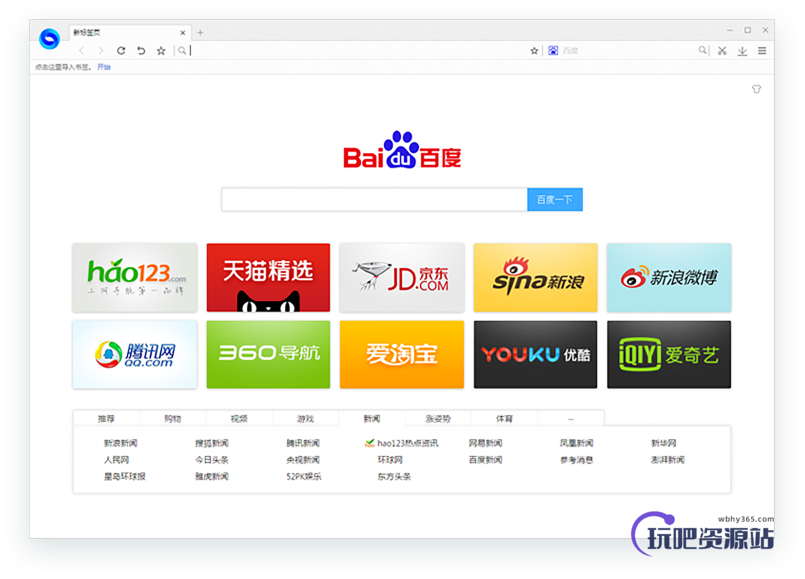Bookmark this page via address bar star
The width and height of the screenshot is (805, 579).
coord(534,50)
